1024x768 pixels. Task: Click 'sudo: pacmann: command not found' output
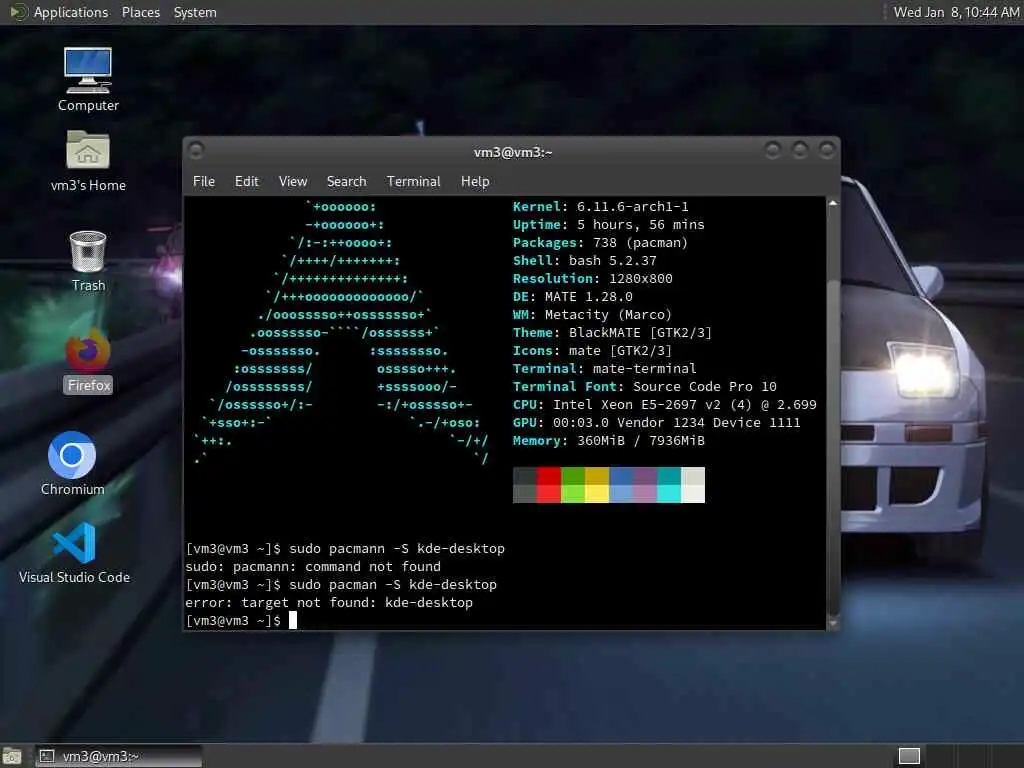click(313, 567)
